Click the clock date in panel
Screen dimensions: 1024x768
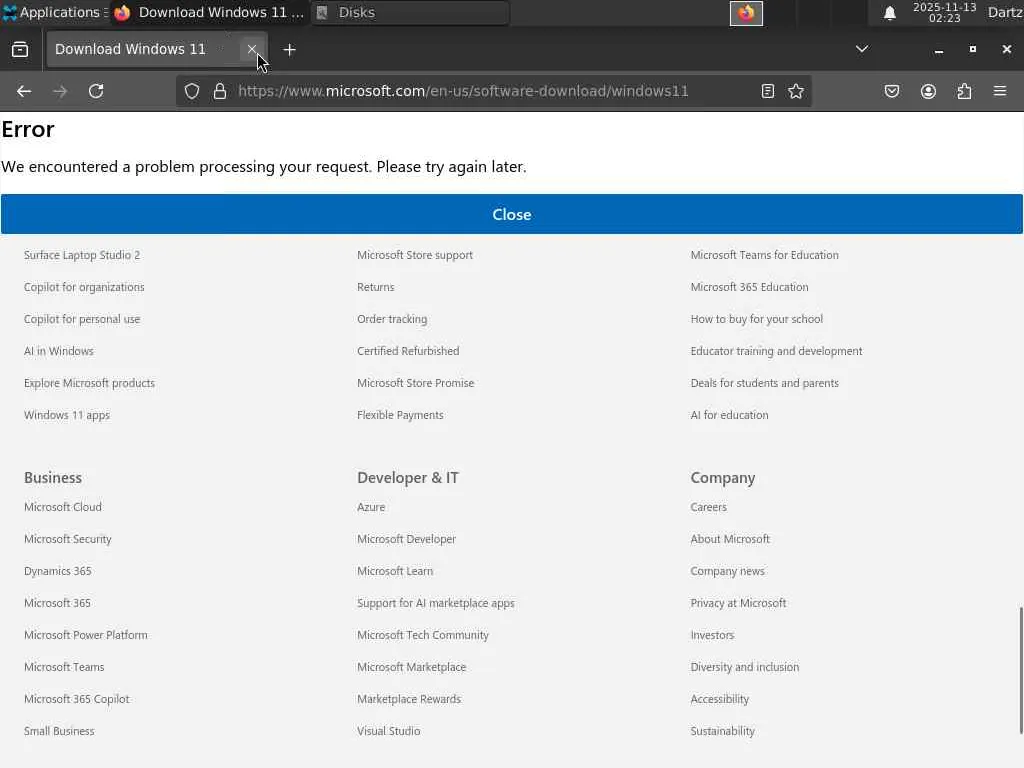(x=944, y=12)
